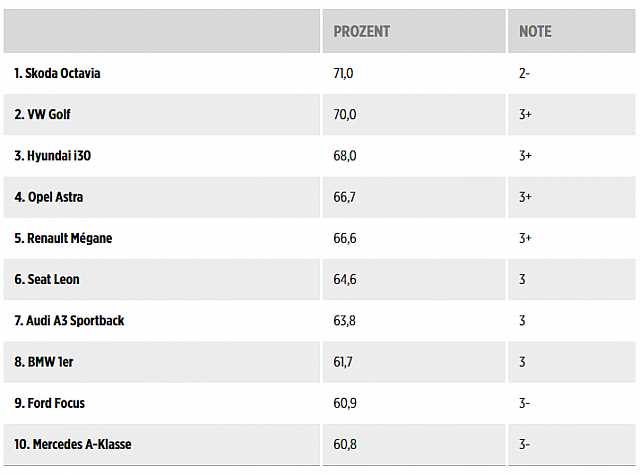Click the NOTE column header
This screenshot has width=640, height=475.
535,32
